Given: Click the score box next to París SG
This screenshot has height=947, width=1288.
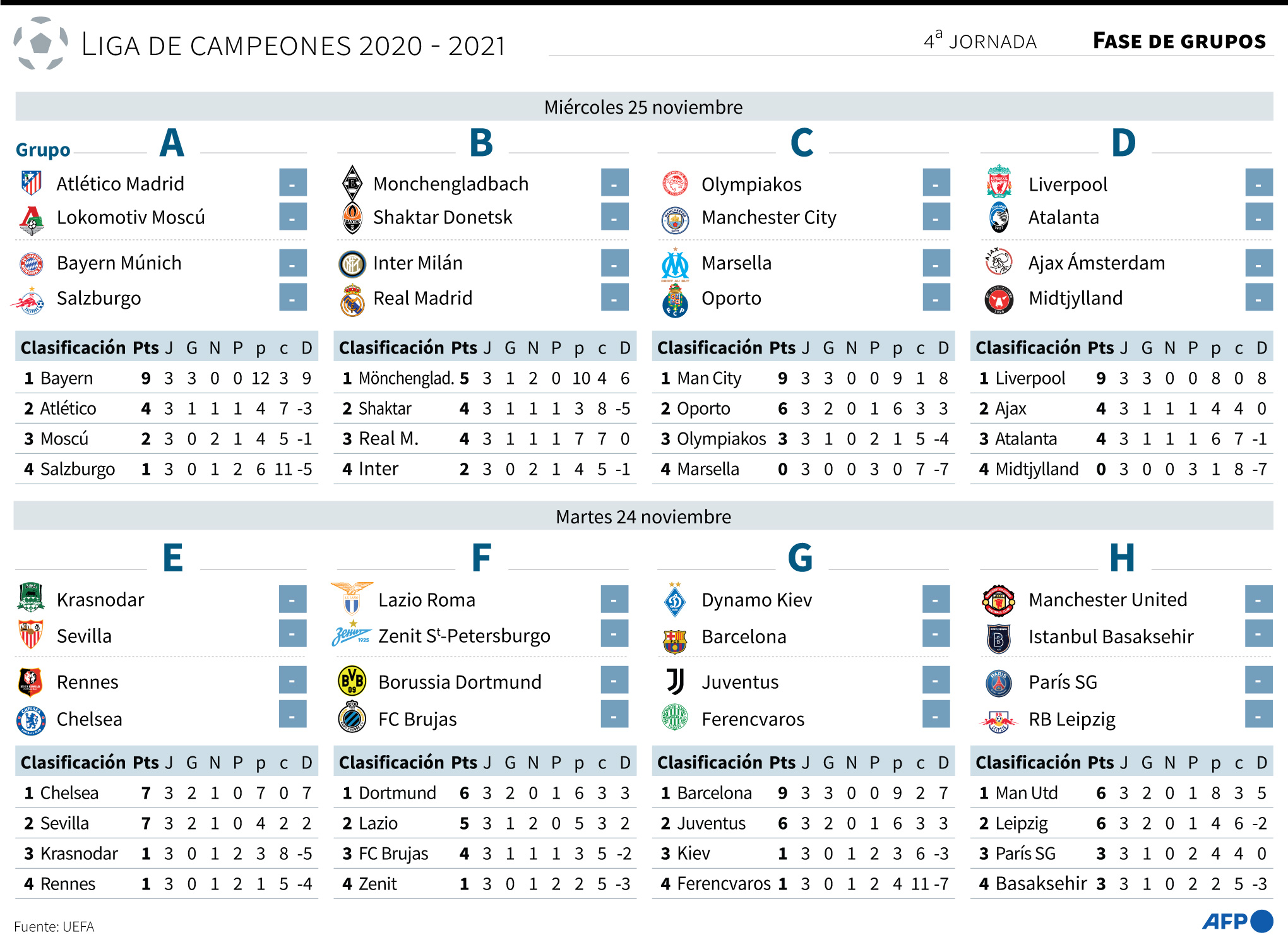Looking at the screenshot, I should pyautogui.click(x=1258, y=680).
